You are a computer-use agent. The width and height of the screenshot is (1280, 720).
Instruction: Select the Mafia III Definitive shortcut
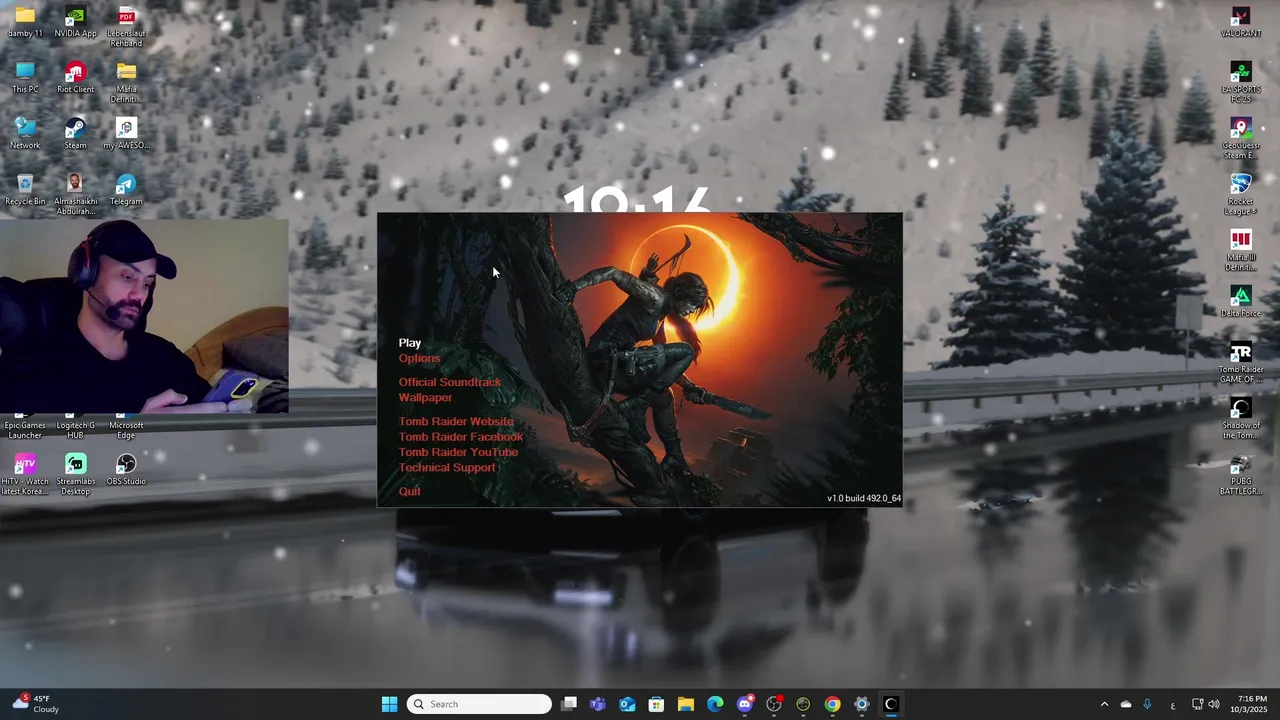click(1241, 251)
